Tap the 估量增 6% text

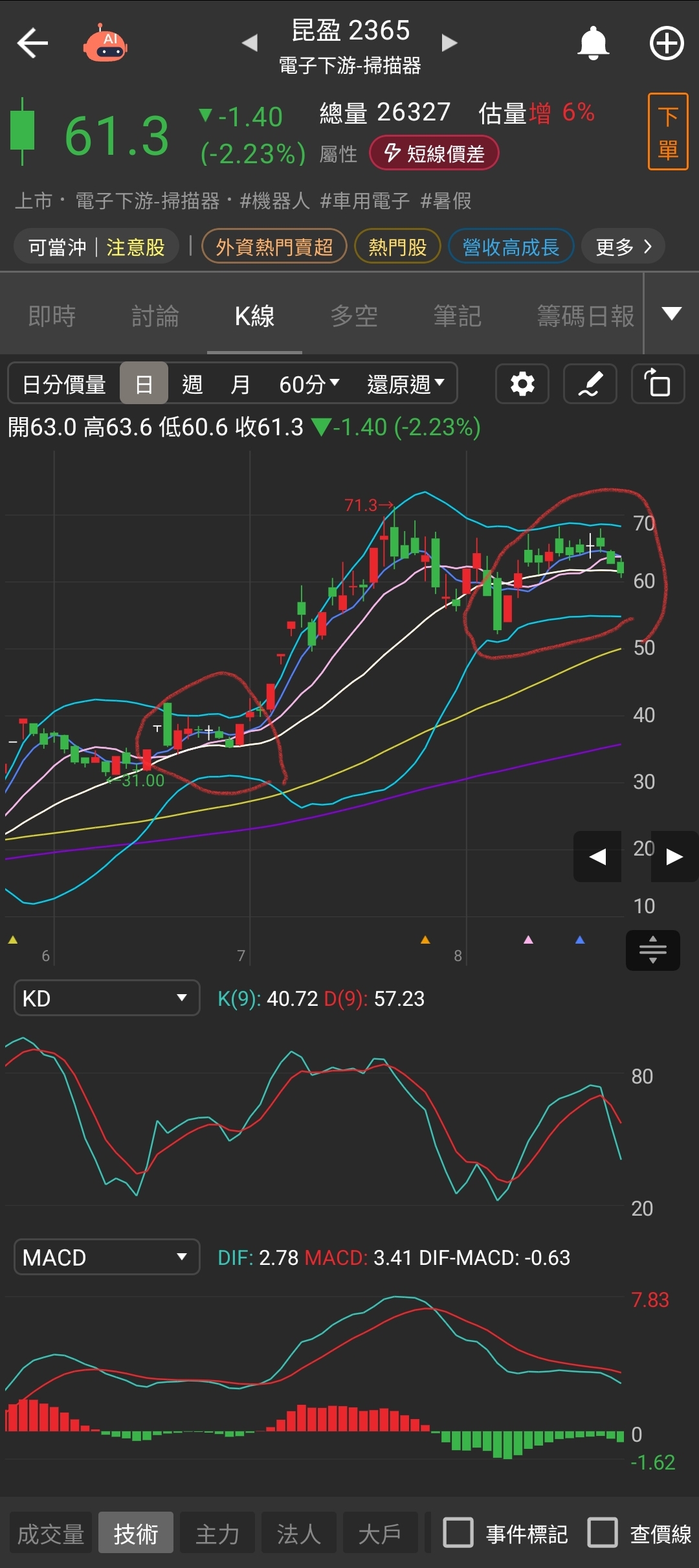(537, 113)
